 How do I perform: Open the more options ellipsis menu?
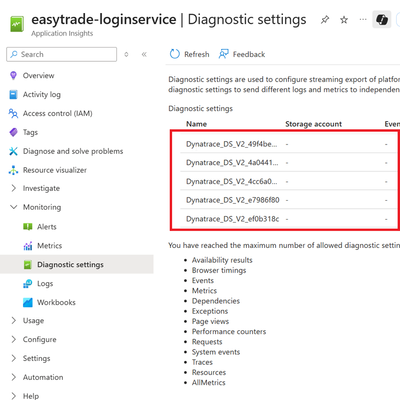pyautogui.click(x=363, y=20)
